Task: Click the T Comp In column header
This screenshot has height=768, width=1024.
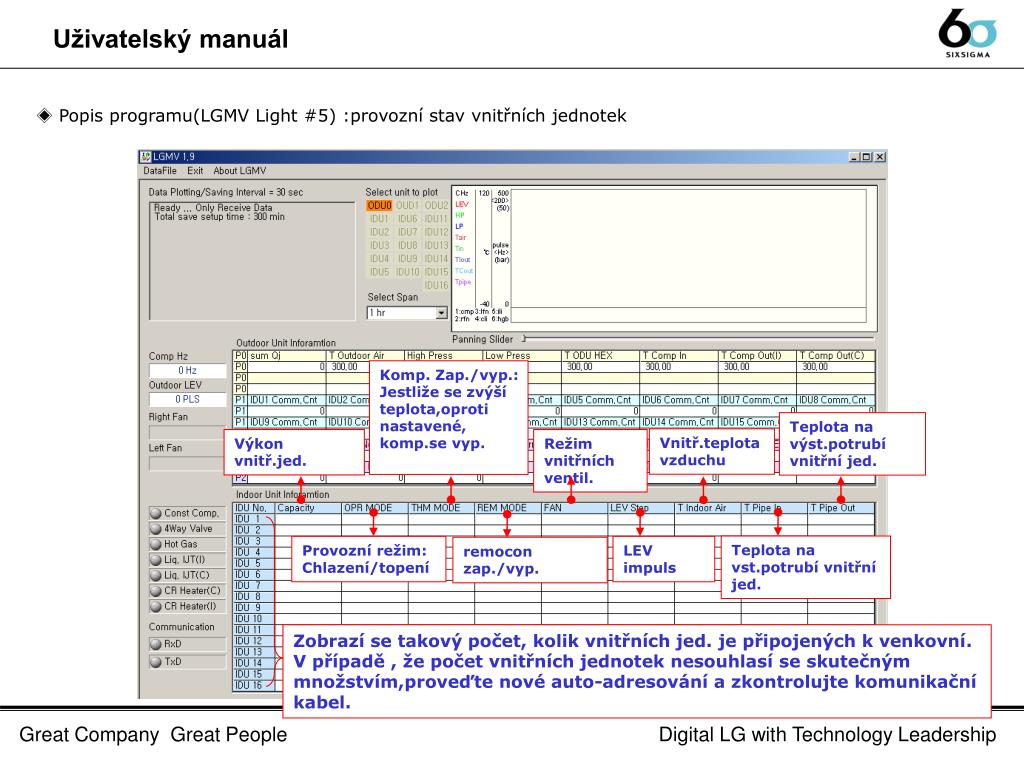Action: [x=679, y=356]
